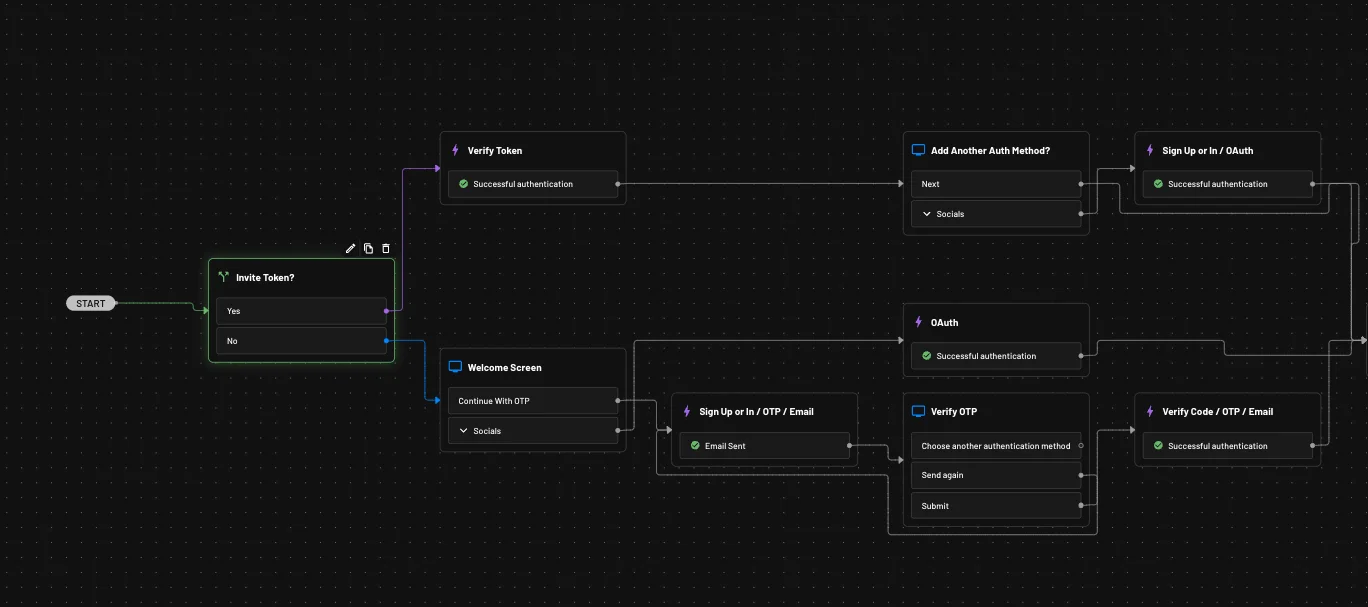Click the Sign Up or In / OAuth title
This screenshot has height=607, width=1368.
[x=1208, y=151]
